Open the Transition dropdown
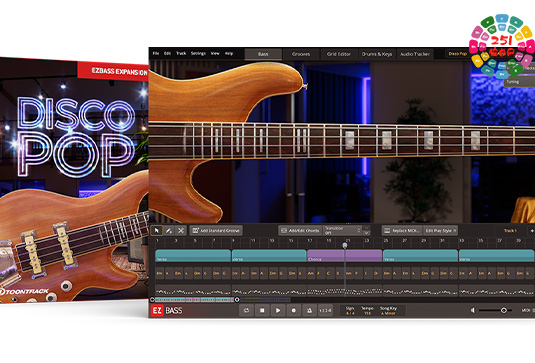Screen dimensions: 535x363 pos(343,231)
